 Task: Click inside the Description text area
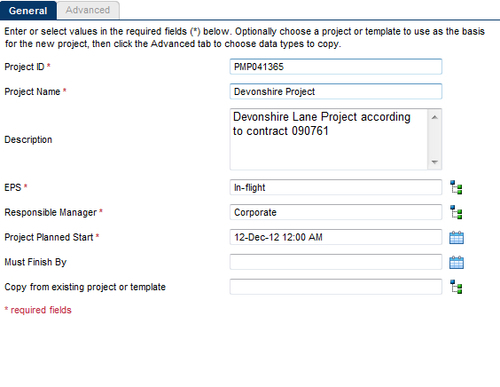click(329, 139)
